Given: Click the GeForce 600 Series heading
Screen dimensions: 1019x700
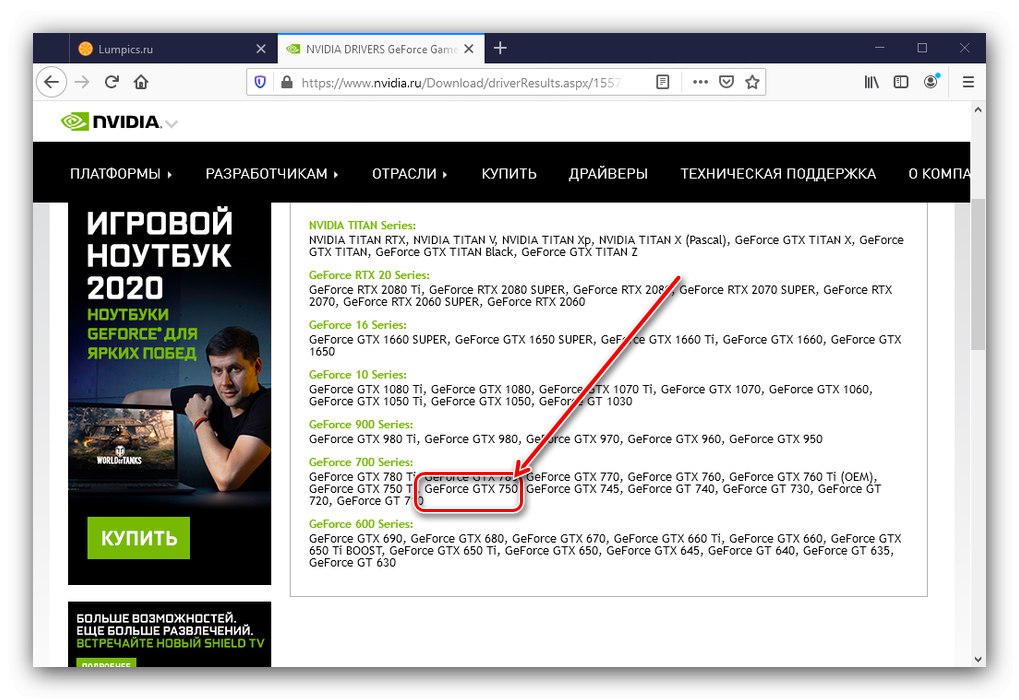Looking at the screenshot, I should 361,523.
